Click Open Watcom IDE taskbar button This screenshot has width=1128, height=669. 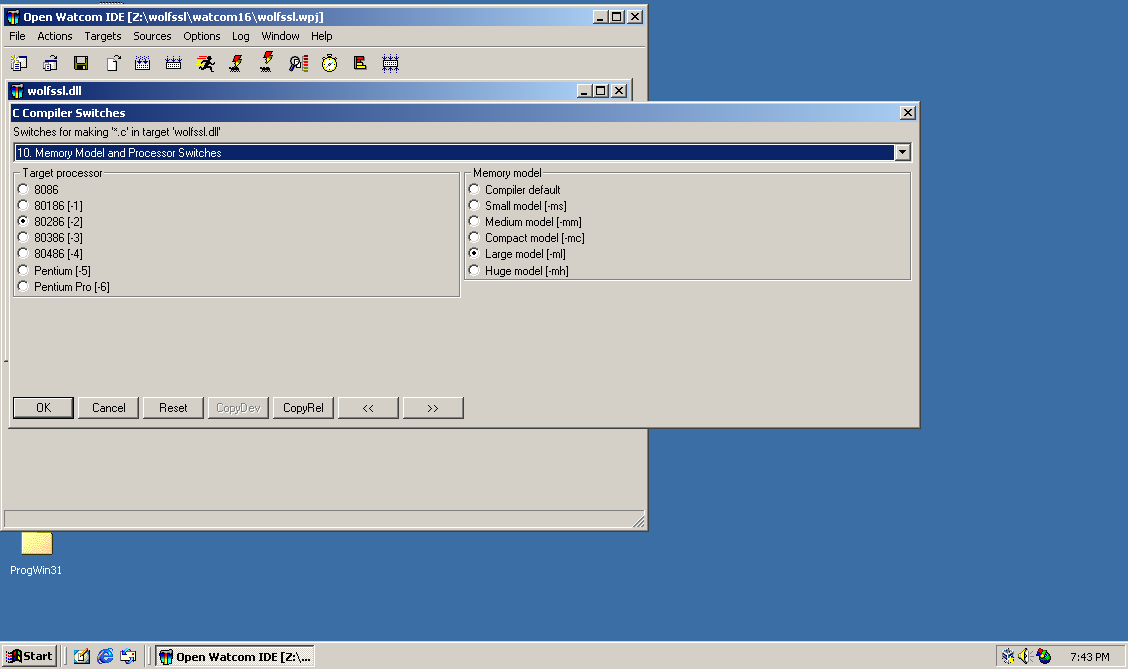pyautogui.click(x=235, y=656)
